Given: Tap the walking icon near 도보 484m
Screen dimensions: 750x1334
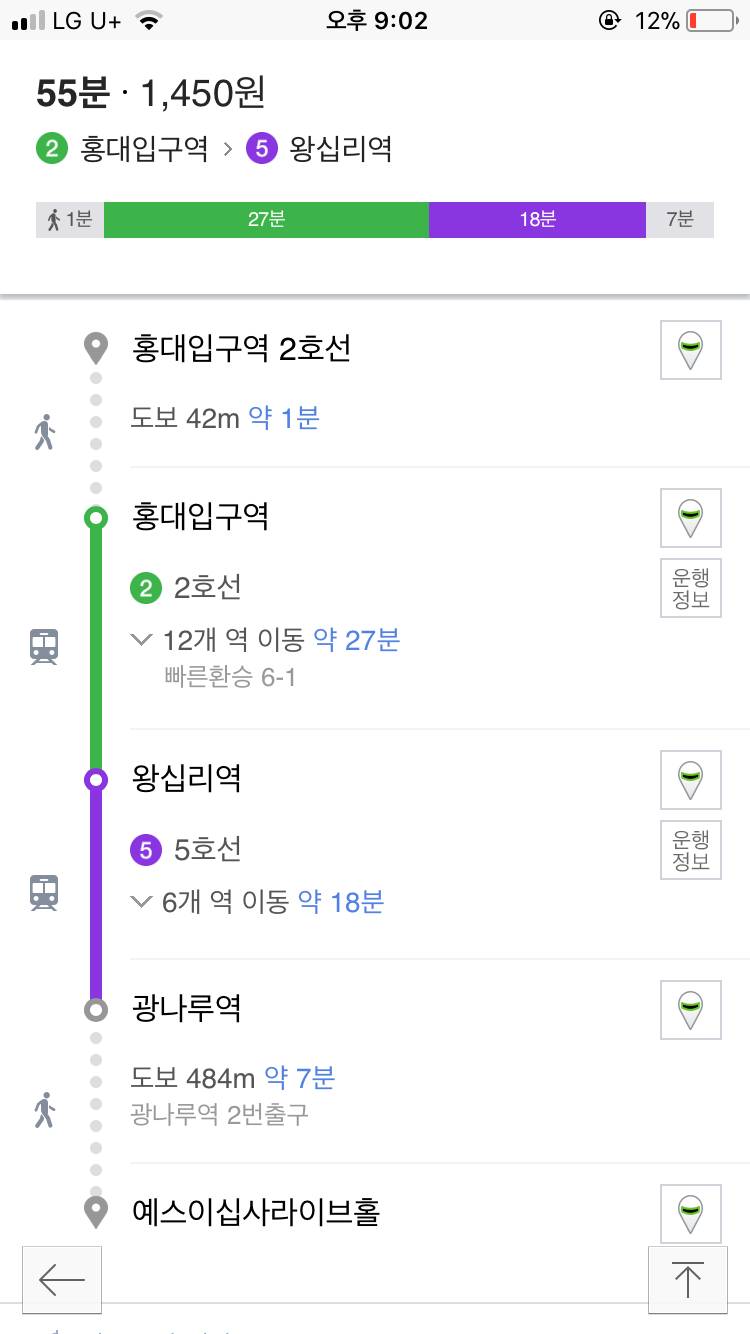Looking at the screenshot, I should click(42, 1110).
